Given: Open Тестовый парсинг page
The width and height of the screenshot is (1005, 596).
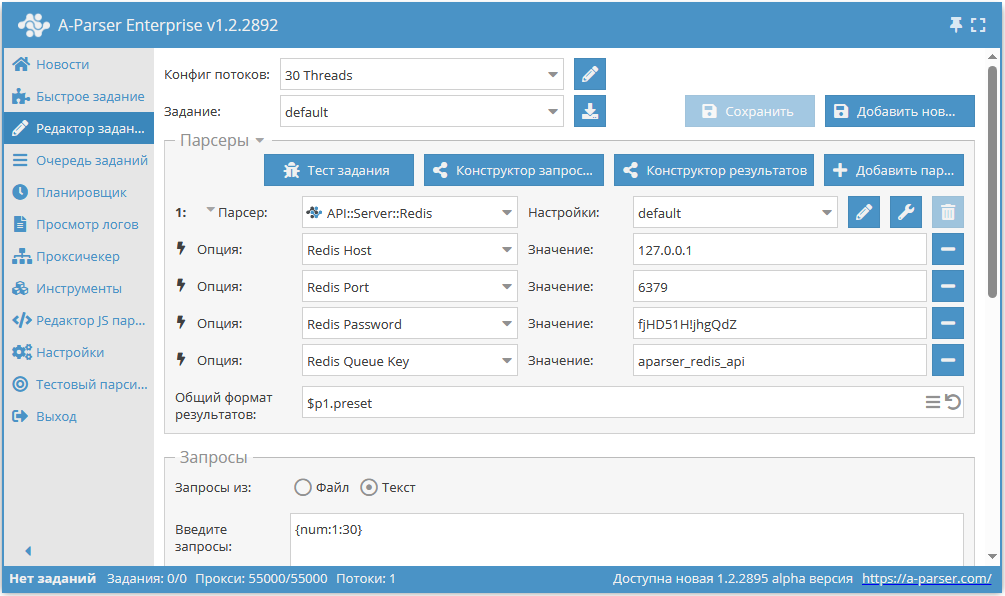Looking at the screenshot, I should point(78,385).
